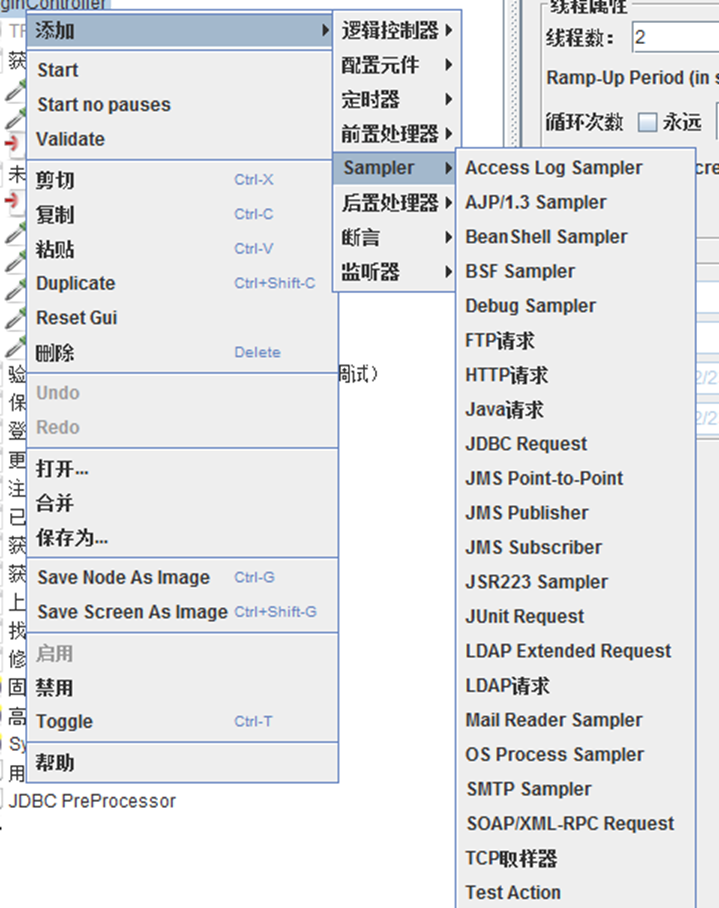Image resolution: width=719 pixels, height=908 pixels.
Task: Add a JSR223 Sampler
Action: coord(576,581)
